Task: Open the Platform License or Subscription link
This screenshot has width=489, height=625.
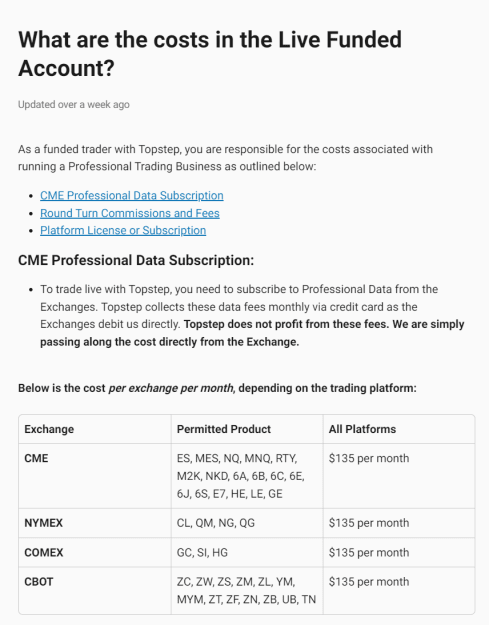Action: (123, 230)
